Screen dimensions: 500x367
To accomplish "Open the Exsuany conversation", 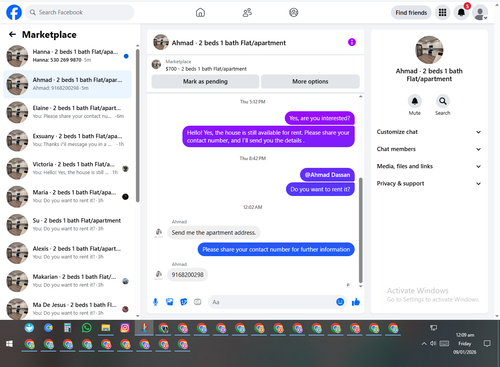I will click(x=67, y=140).
